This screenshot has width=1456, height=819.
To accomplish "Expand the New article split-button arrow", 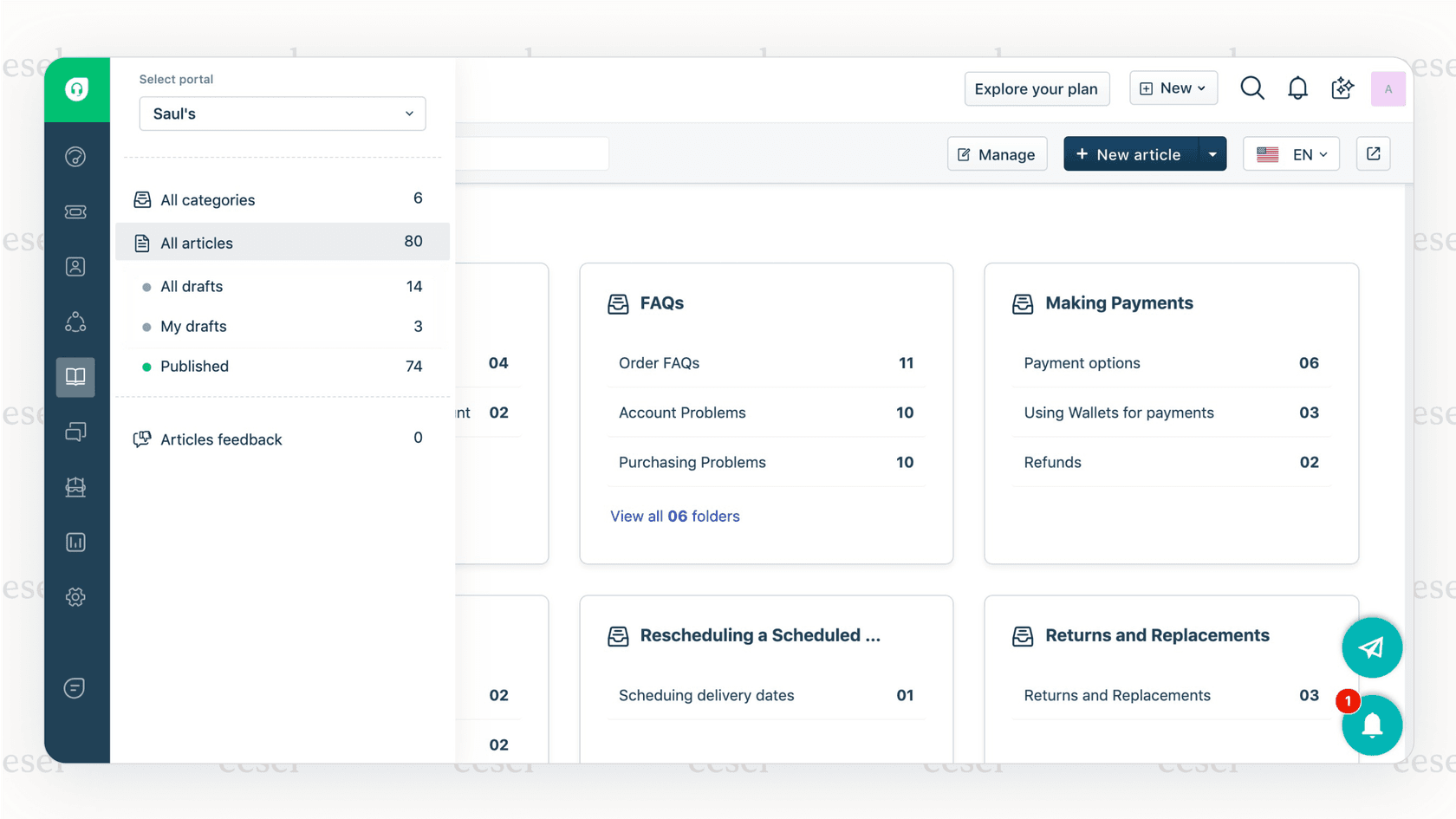I will click(x=1212, y=153).
